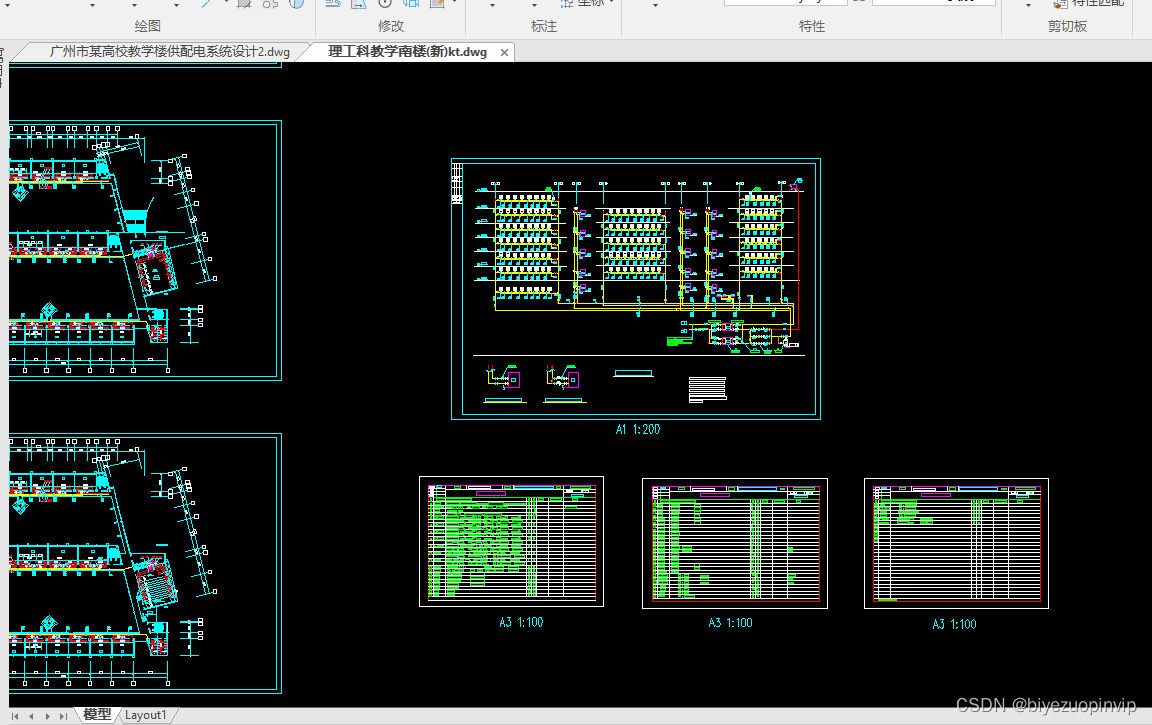
Task: Select the A1 1:200 system diagram sheet
Action: (636, 289)
